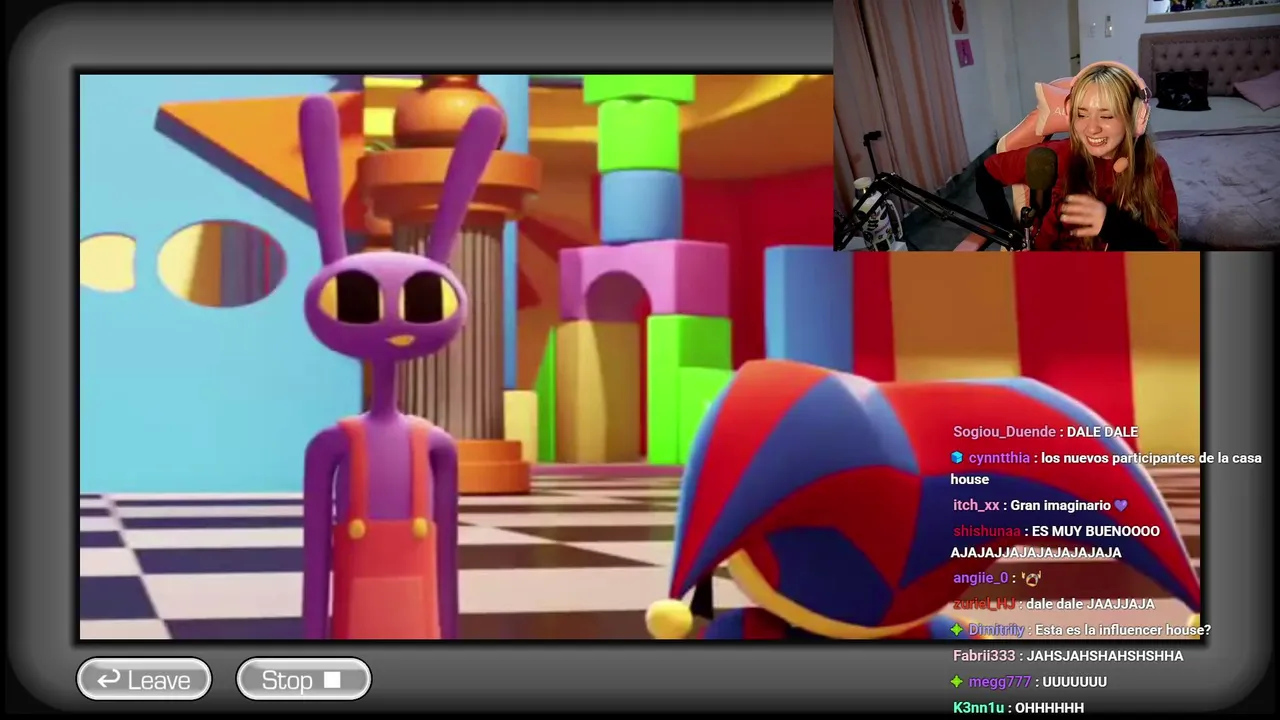The image size is (1280, 720).
Task: Click the chat message "UUUUUUU"
Action: pyautogui.click(x=1074, y=682)
